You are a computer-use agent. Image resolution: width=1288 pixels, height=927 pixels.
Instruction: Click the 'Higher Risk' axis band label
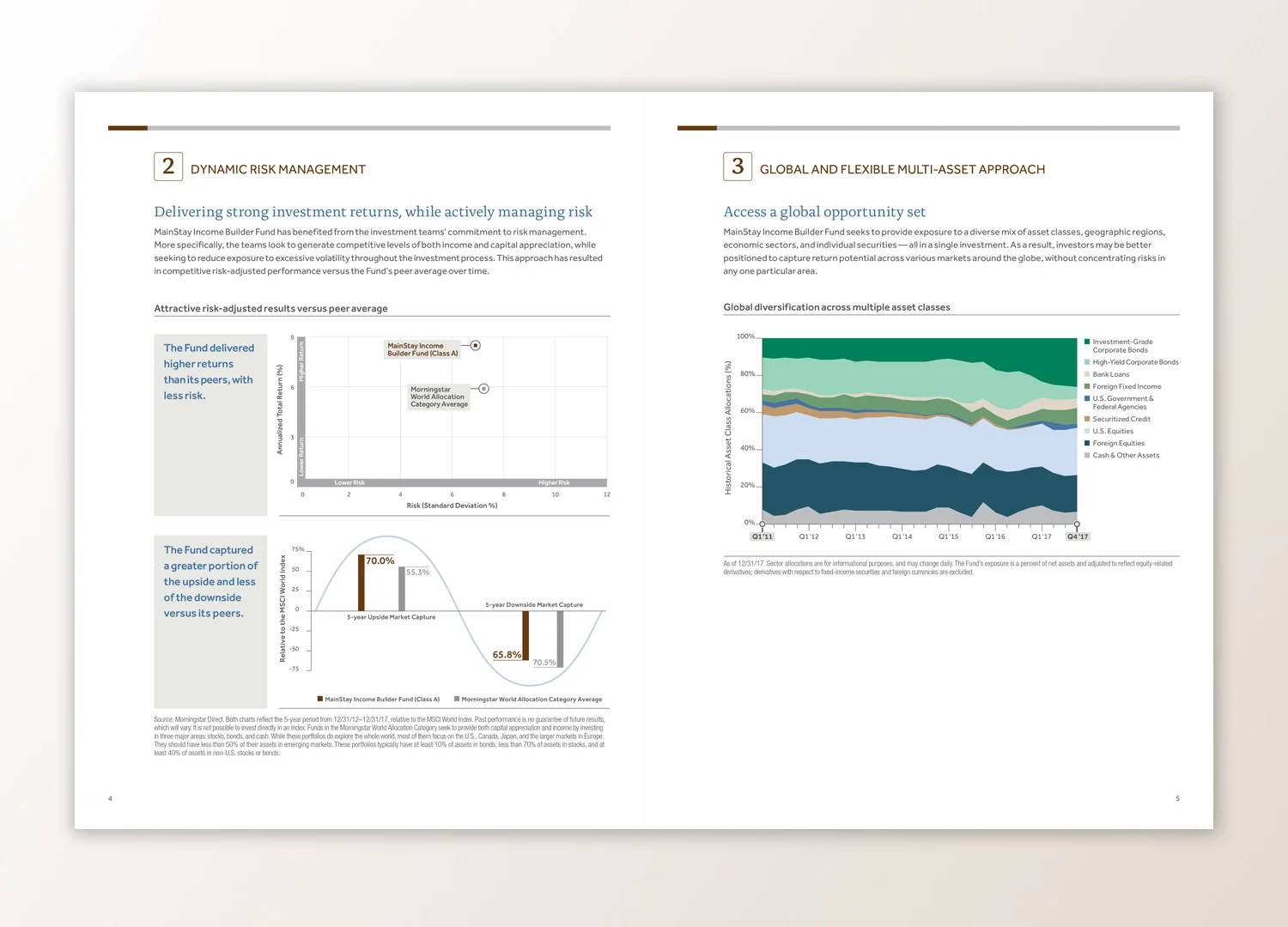coord(554,483)
